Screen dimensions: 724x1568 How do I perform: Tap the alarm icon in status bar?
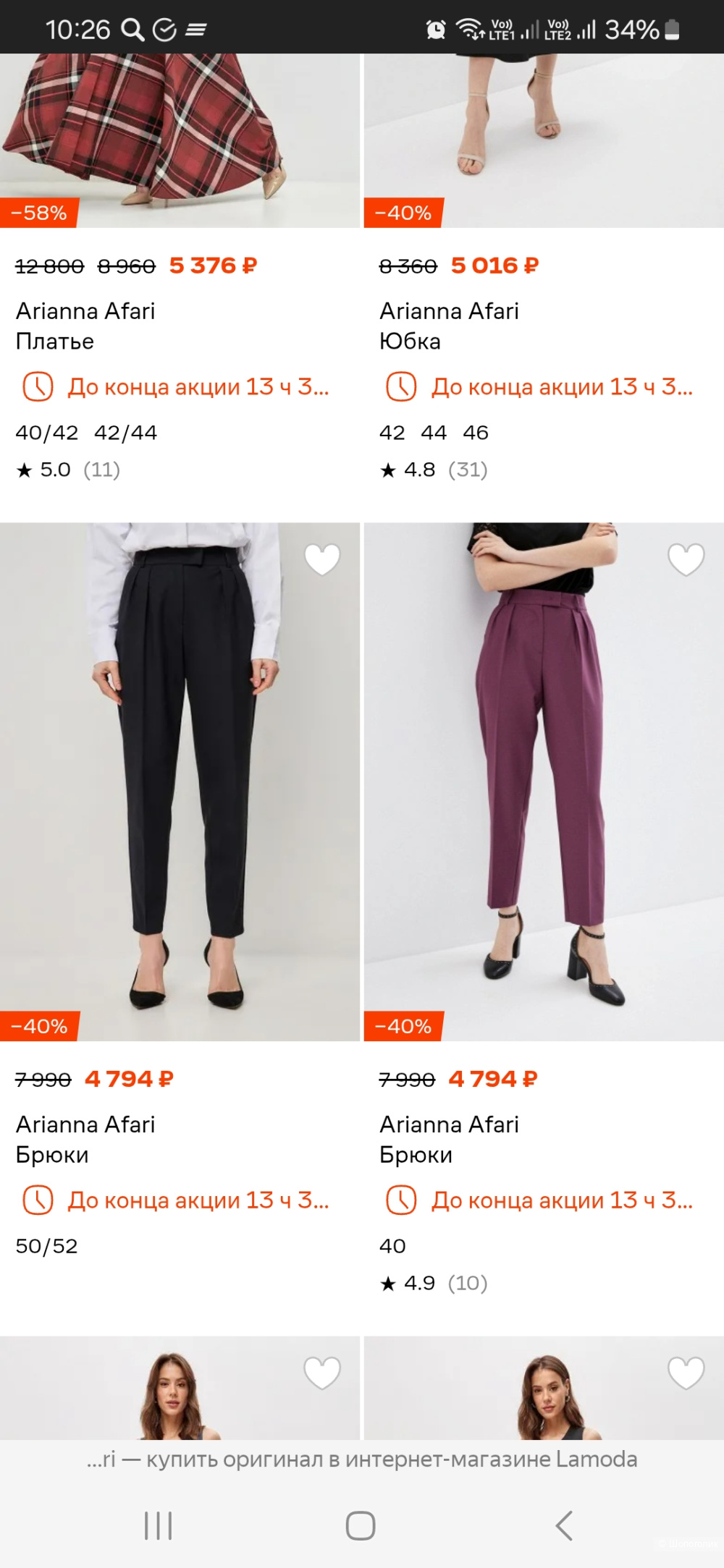(436, 30)
